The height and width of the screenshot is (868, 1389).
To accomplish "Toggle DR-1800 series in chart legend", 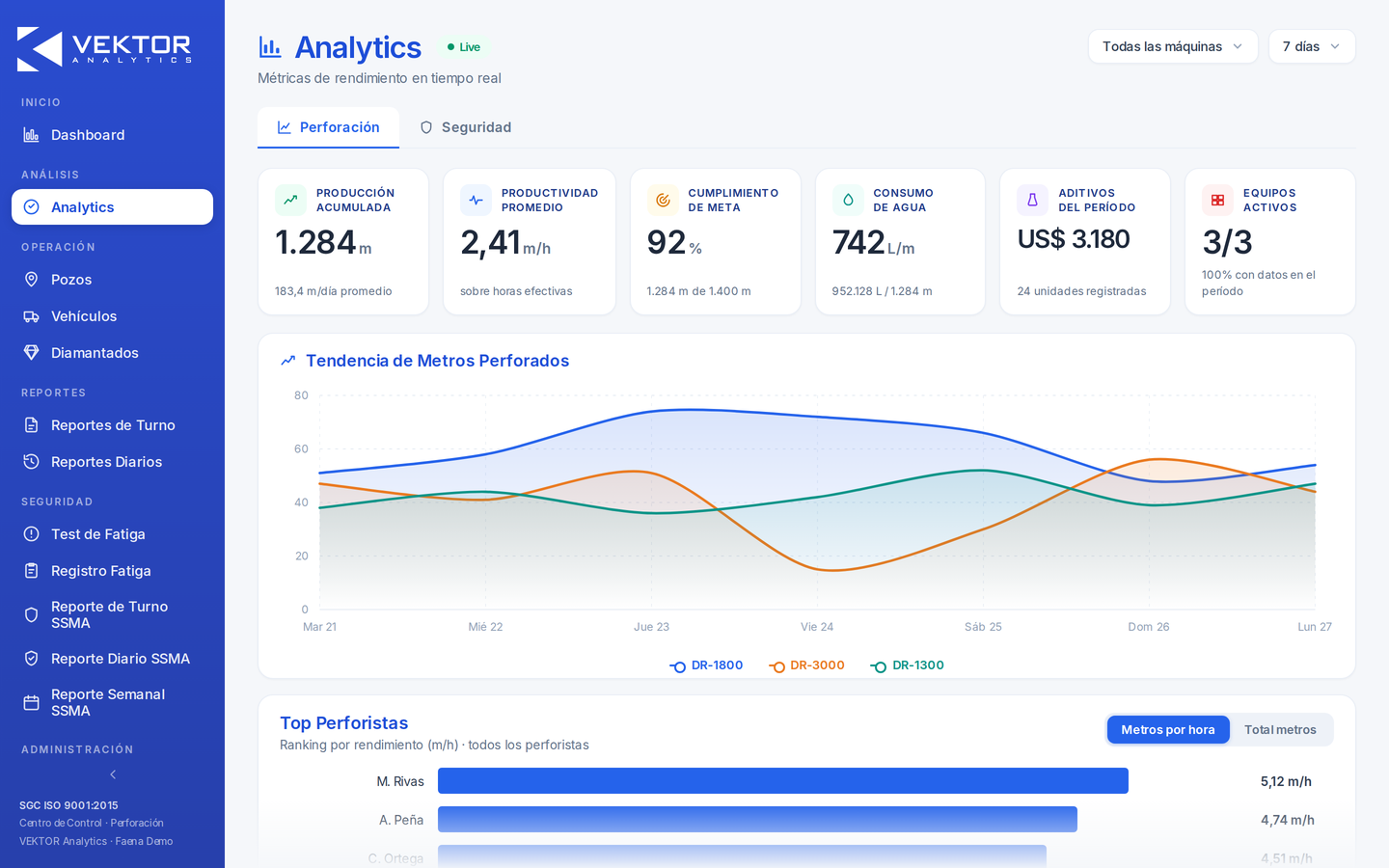I will pyautogui.click(x=706, y=665).
